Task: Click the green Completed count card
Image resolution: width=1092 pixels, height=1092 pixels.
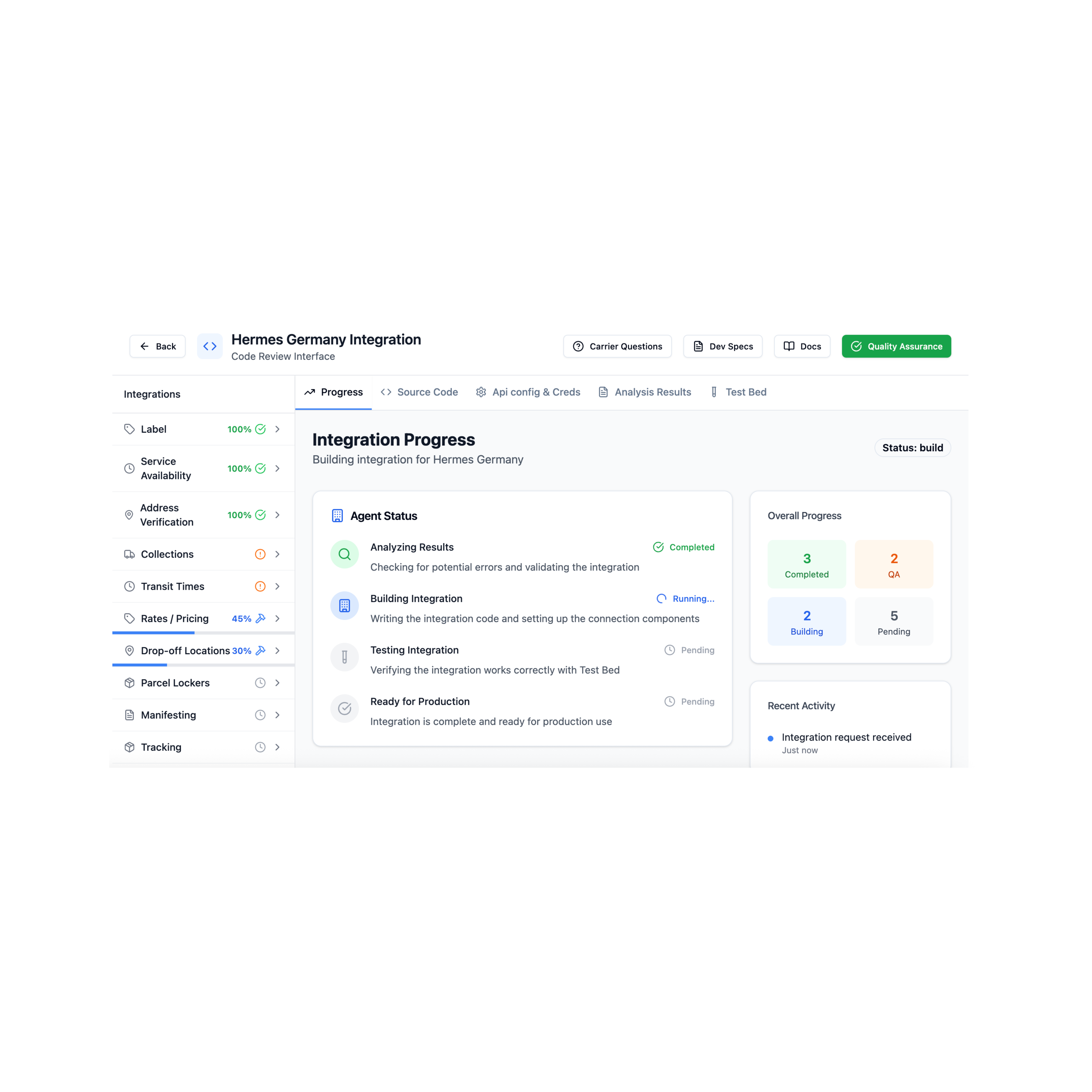Action: pos(807,564)
